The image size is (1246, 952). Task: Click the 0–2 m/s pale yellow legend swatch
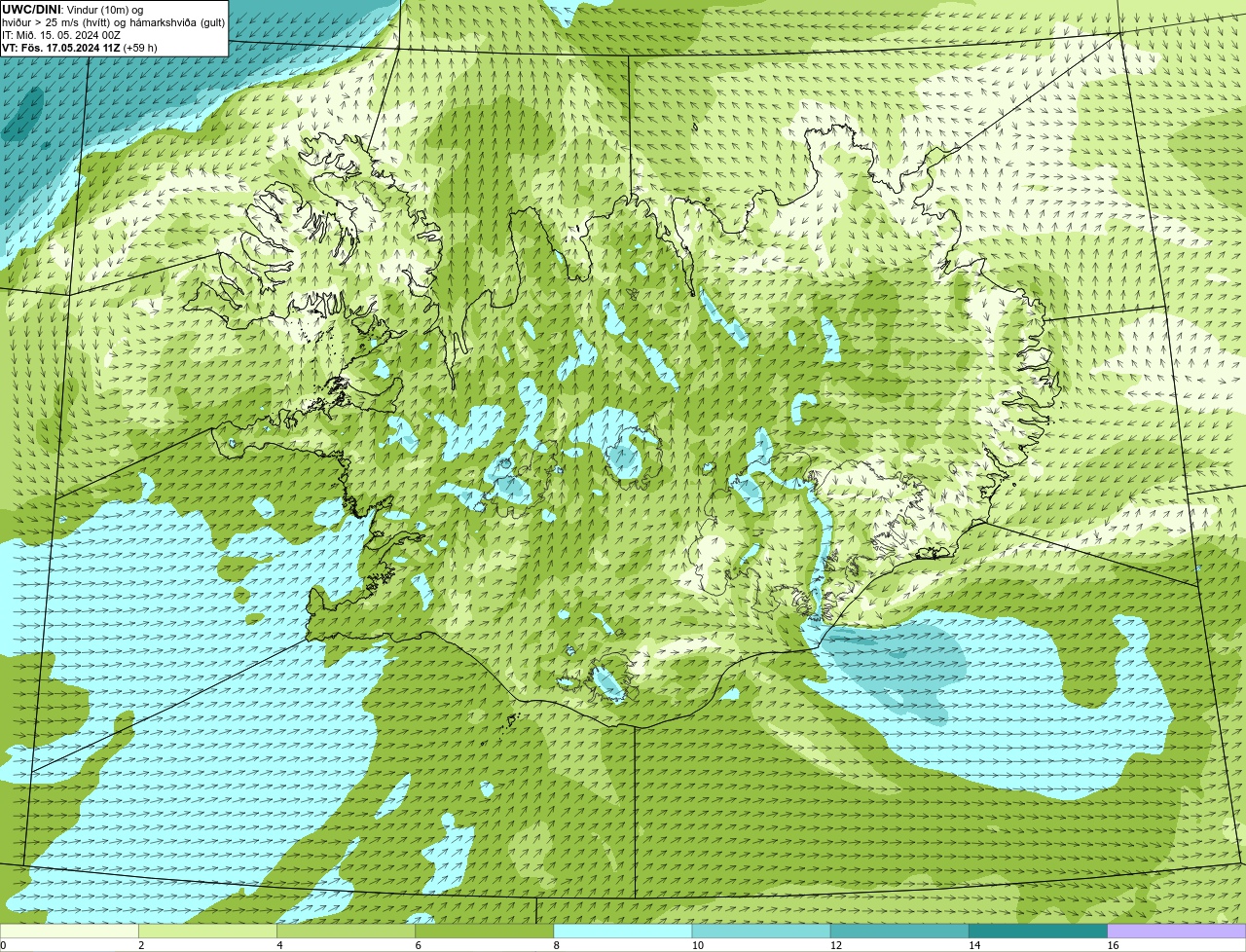[x=69, y=931]
